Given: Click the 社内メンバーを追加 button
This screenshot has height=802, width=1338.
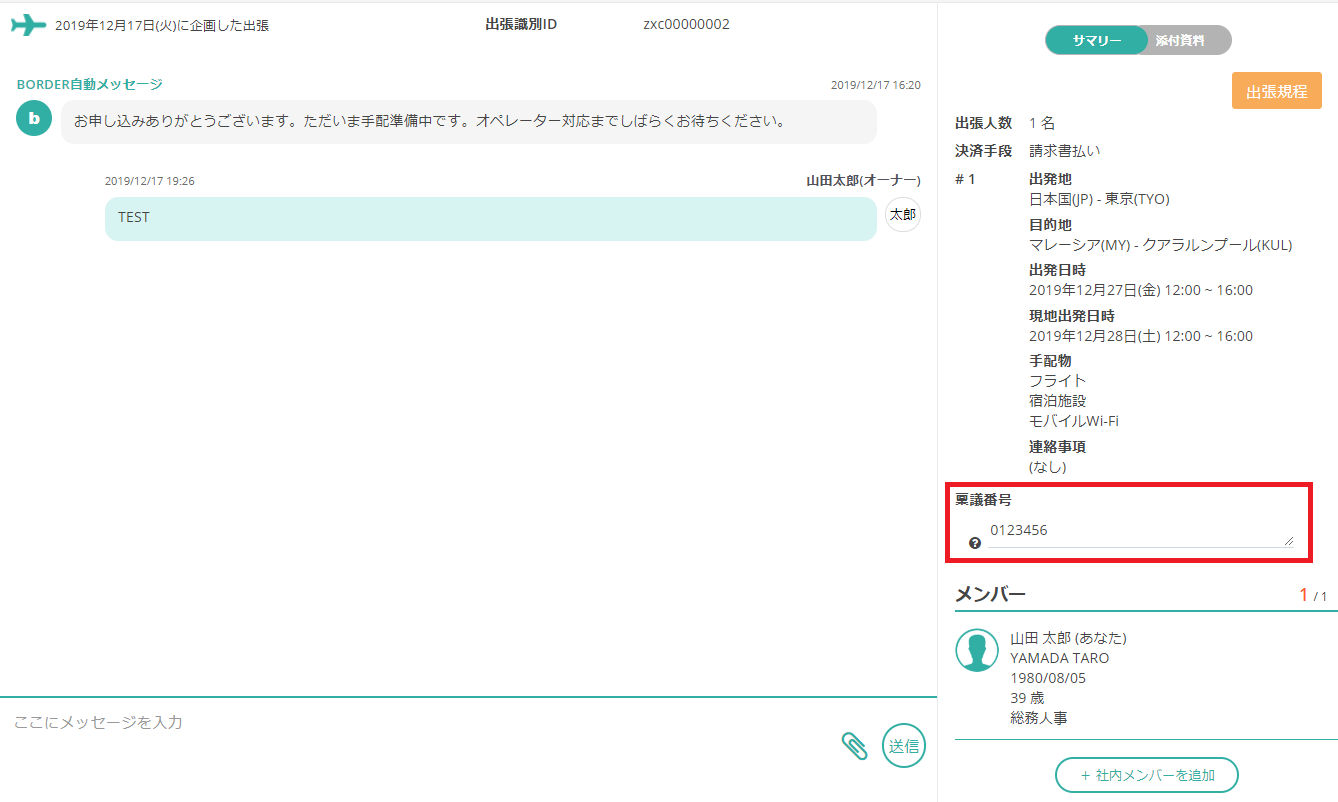Looking at the screenshot, I should [1146, 775].
